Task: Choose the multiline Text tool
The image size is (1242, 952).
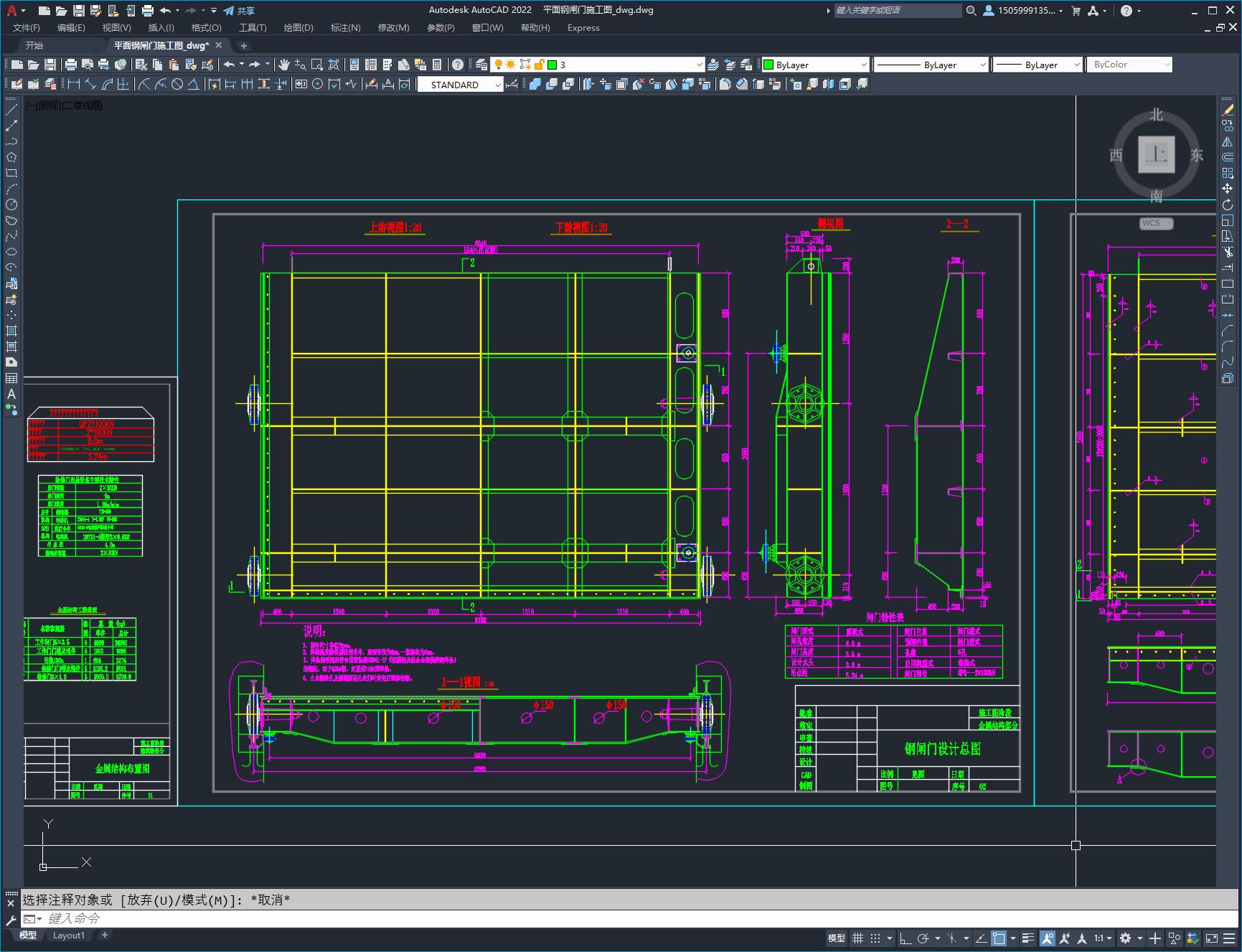Action: click(11, 394)
